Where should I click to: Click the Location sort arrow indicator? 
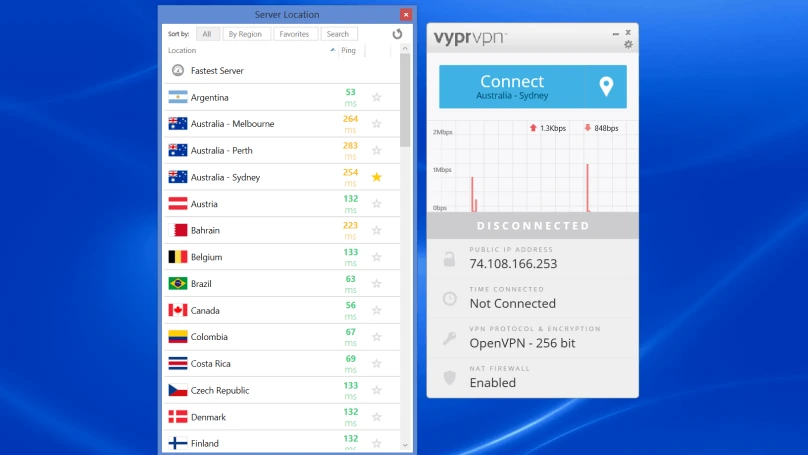333,50
